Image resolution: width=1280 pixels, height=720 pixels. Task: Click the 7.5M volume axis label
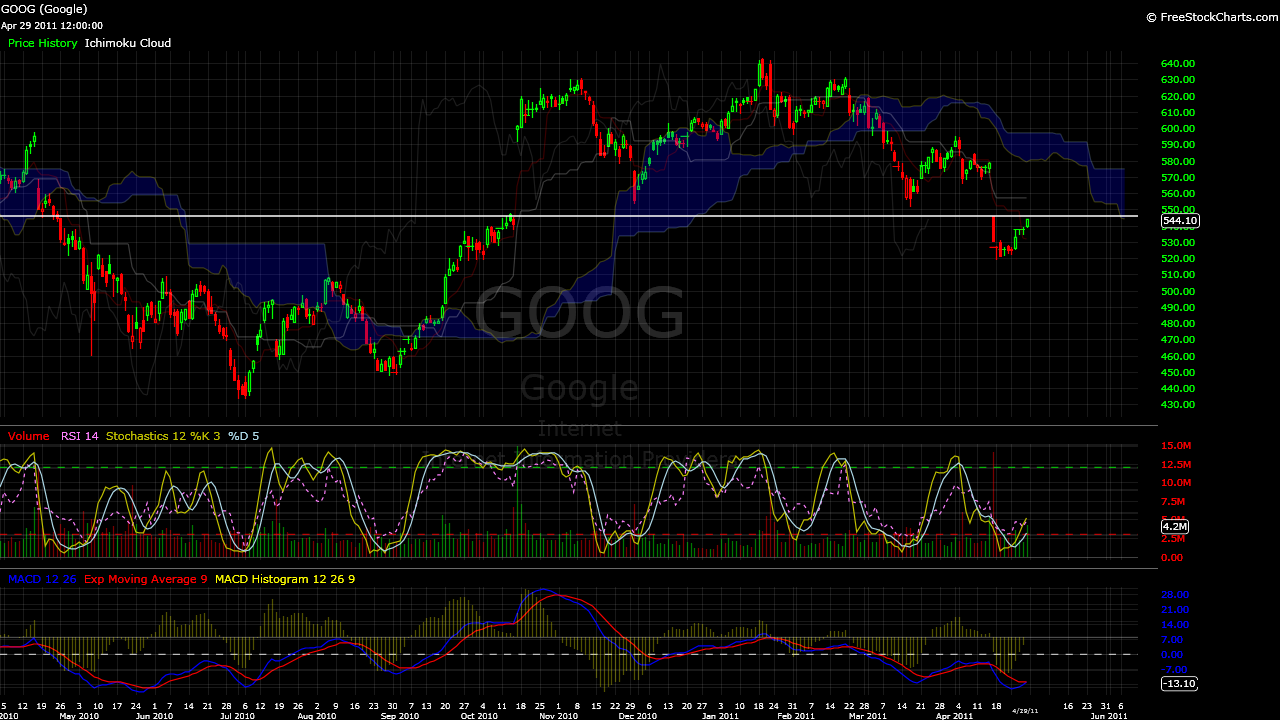1173,502
